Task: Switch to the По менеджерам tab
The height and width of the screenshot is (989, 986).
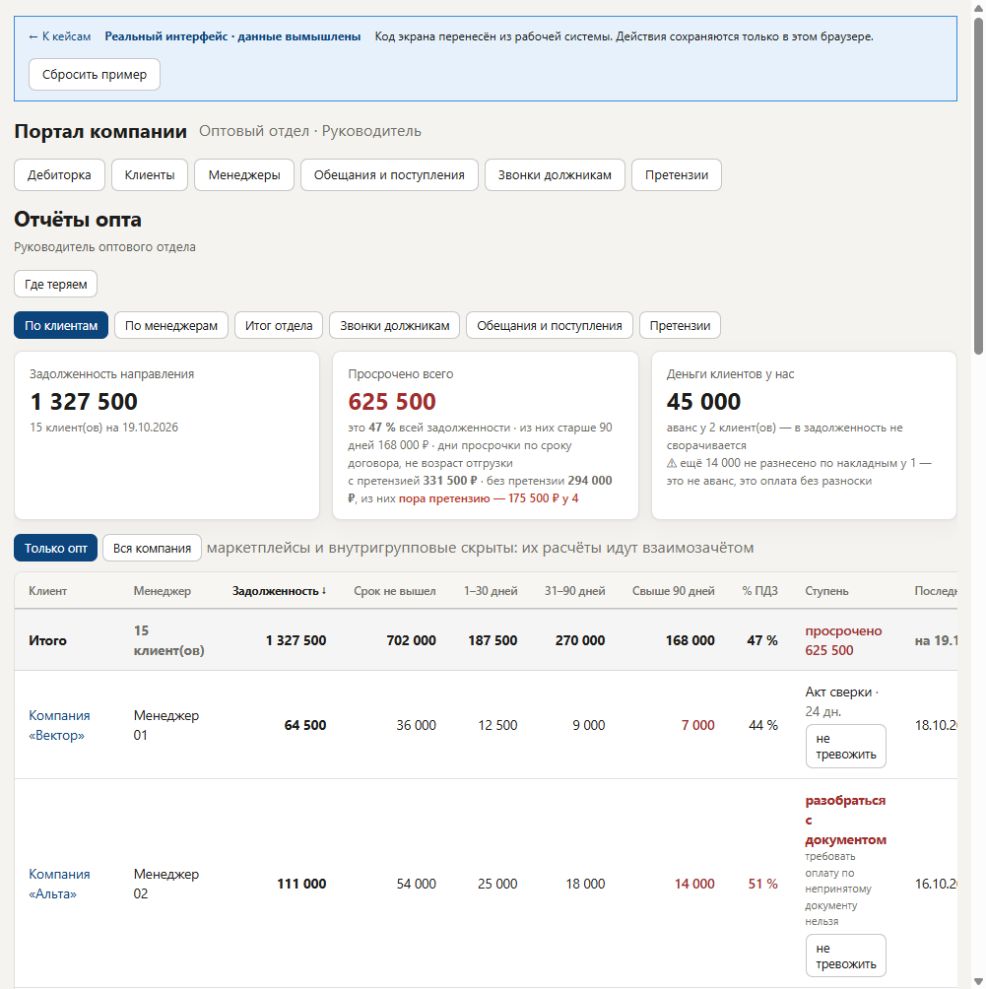Action: (171, 325)
